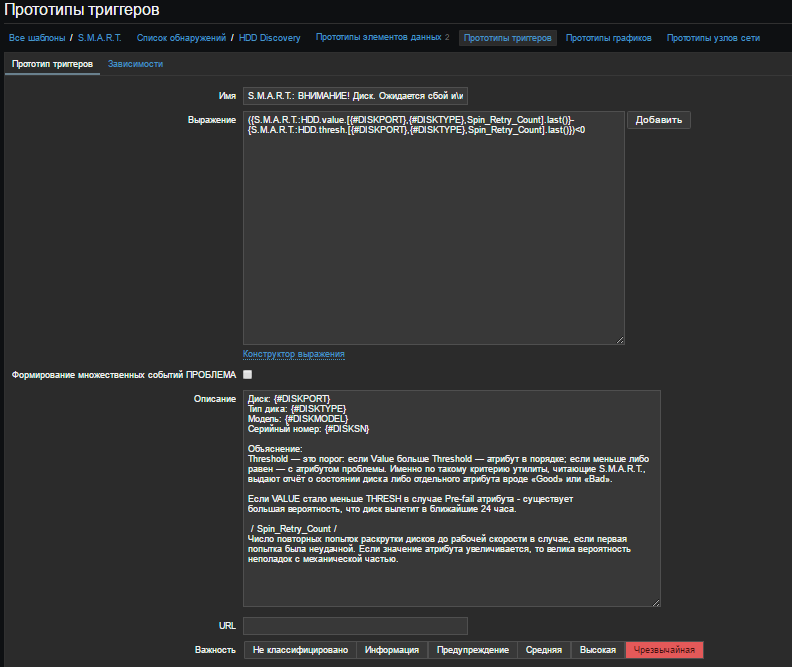Set severity to Информация

[392, 650]
